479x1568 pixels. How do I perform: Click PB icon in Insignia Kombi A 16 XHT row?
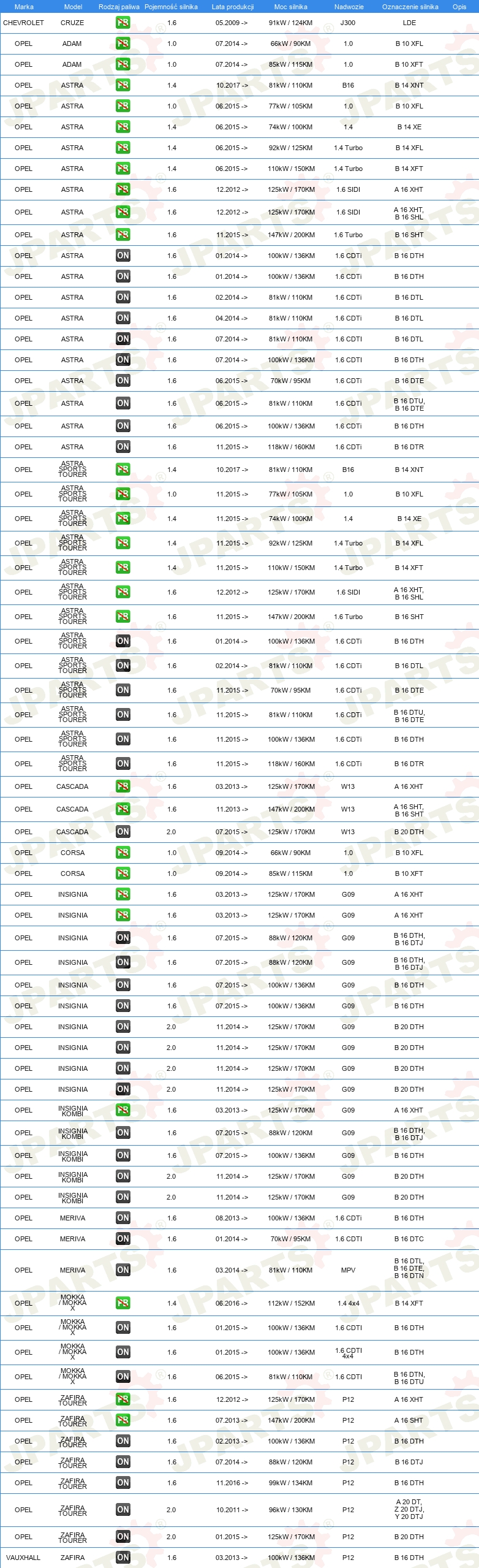tap(123, 1110)
